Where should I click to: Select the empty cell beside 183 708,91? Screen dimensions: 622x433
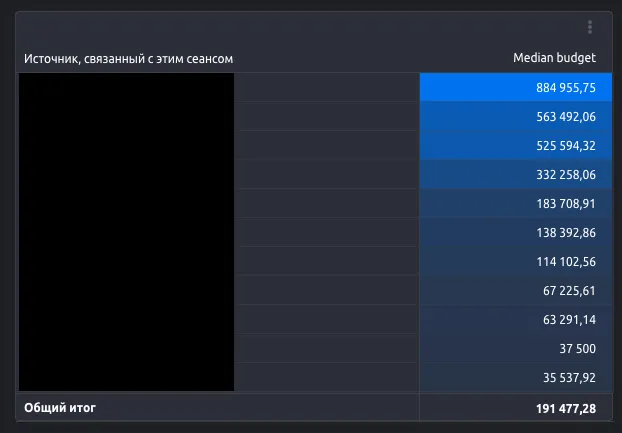[x=326, y=203]
